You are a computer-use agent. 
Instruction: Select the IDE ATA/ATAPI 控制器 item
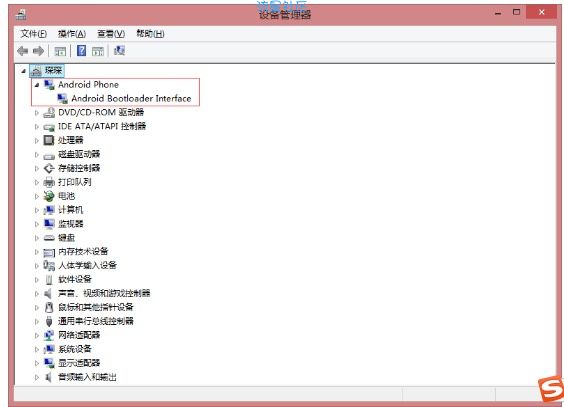(102, 126)
